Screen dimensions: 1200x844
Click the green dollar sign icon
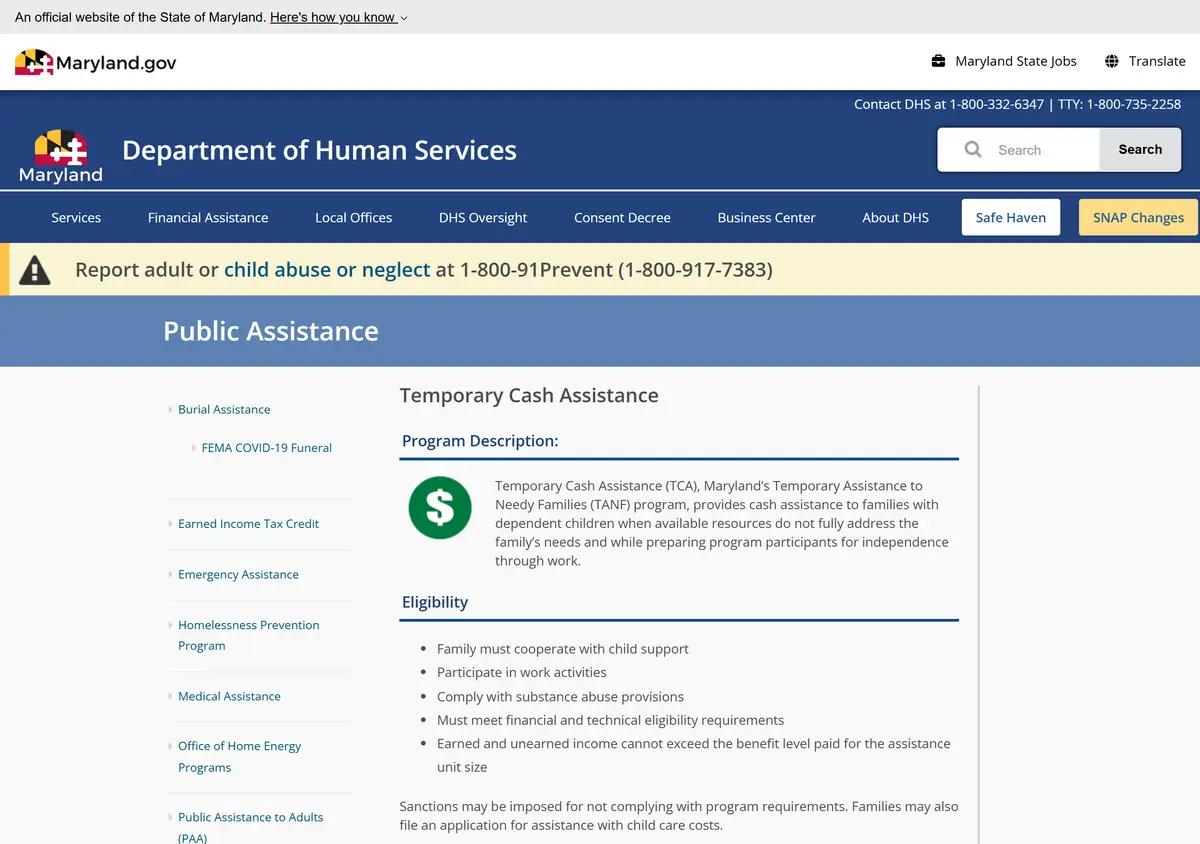(440, 508)
